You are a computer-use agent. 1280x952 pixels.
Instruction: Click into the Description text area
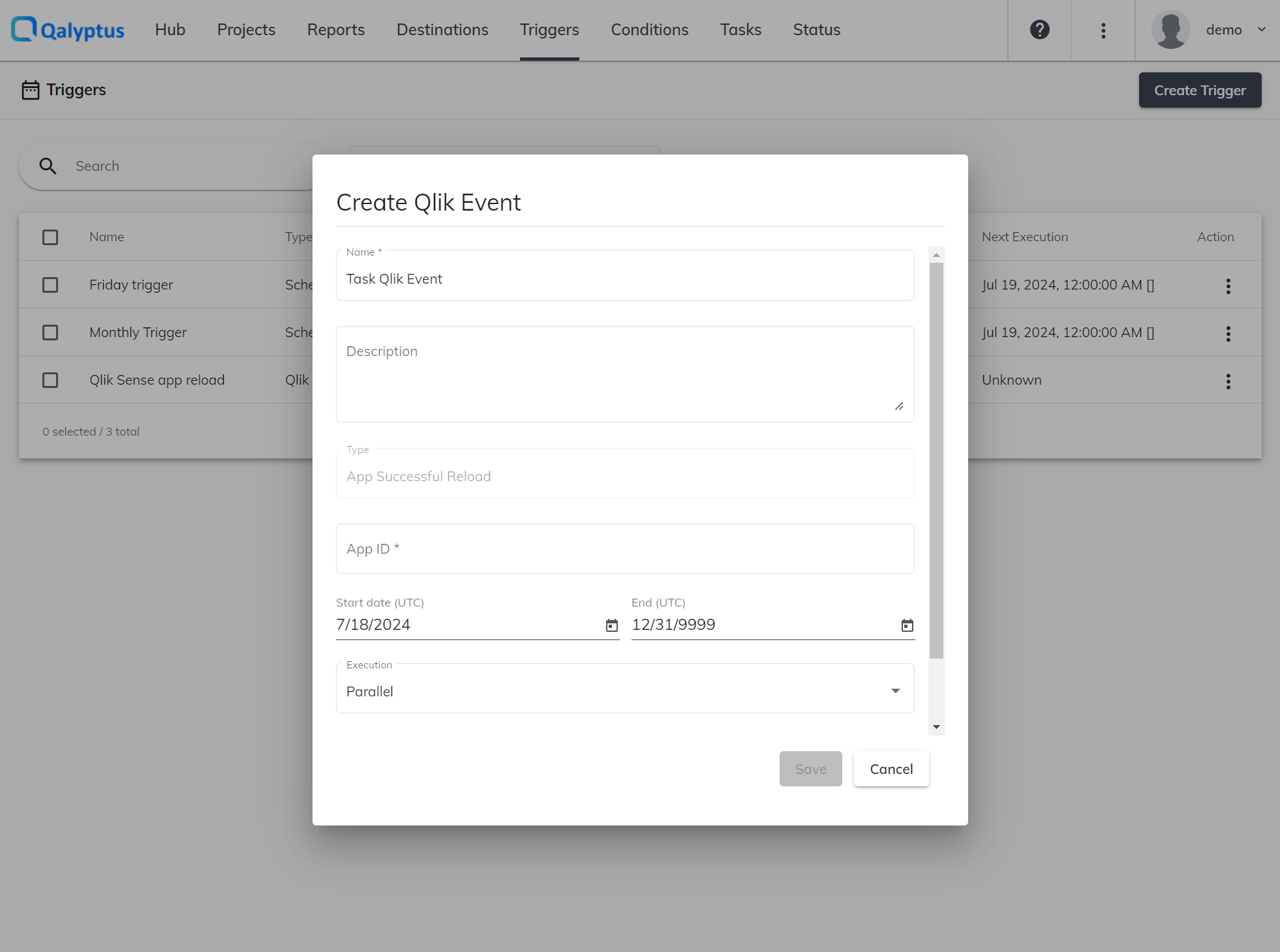(625, 374)
